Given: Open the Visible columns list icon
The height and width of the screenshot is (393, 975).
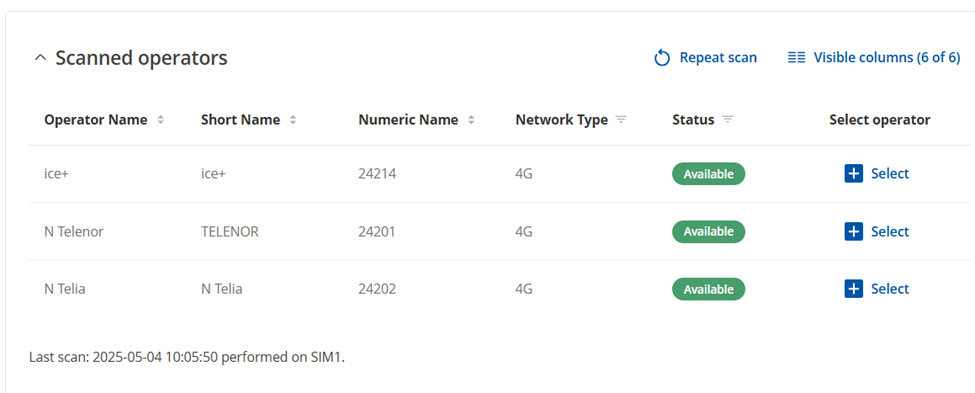Looking at the screenshot, I should point(797,58).
